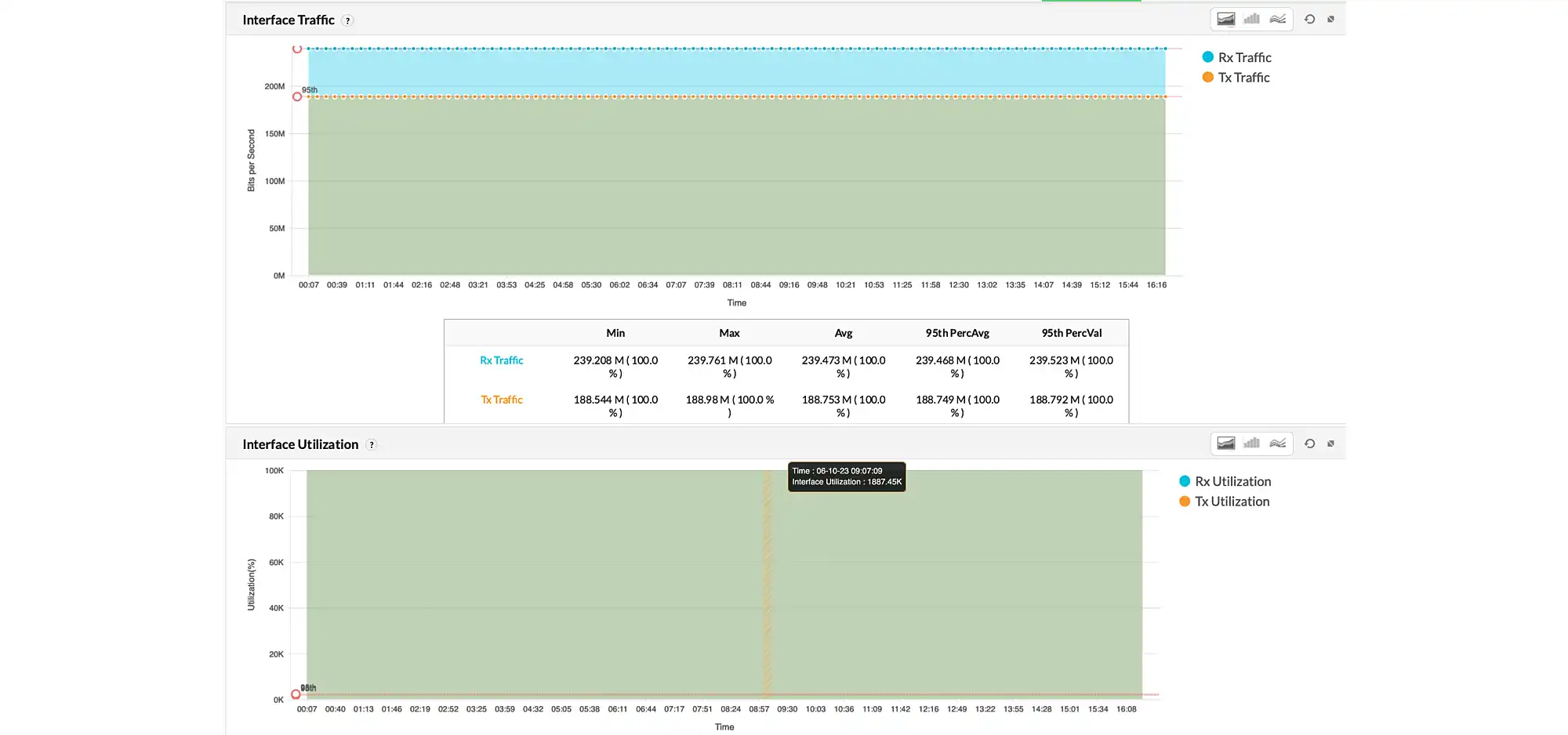The width and height of the screenshot is (1568, 735).
Task: Expand Interface Traffic chart to full screen
Action: (1330, 18)
